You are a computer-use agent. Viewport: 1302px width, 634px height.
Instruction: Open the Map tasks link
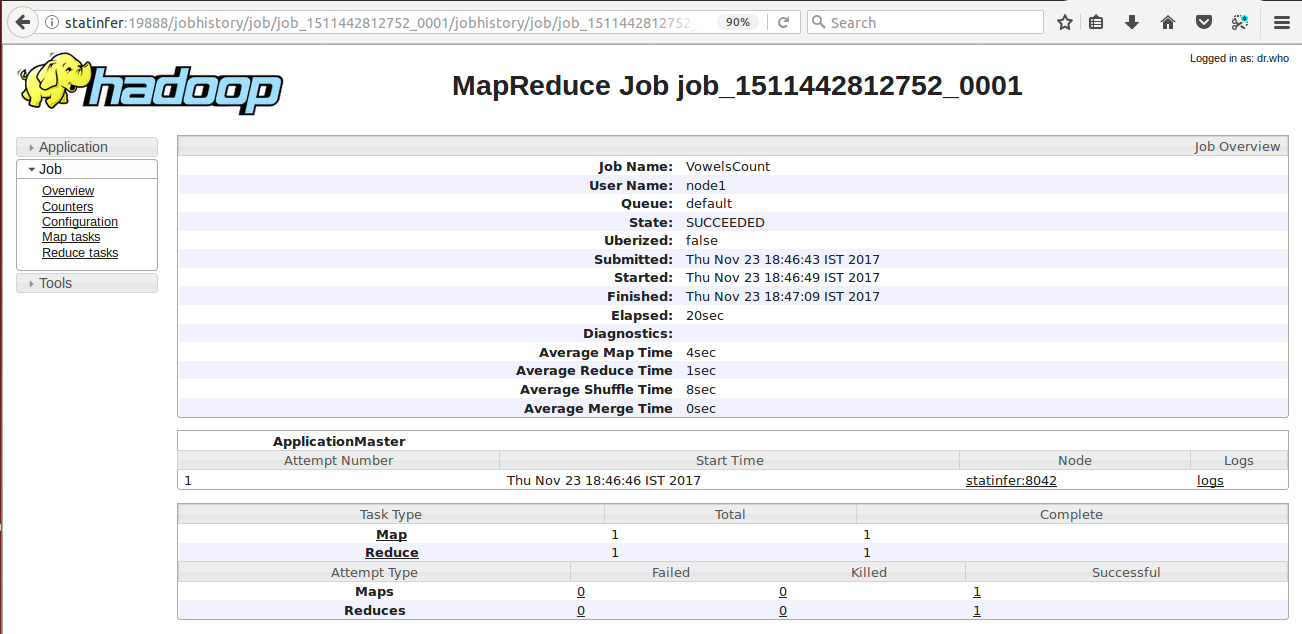pyautogui.click(x=71, y=237)
